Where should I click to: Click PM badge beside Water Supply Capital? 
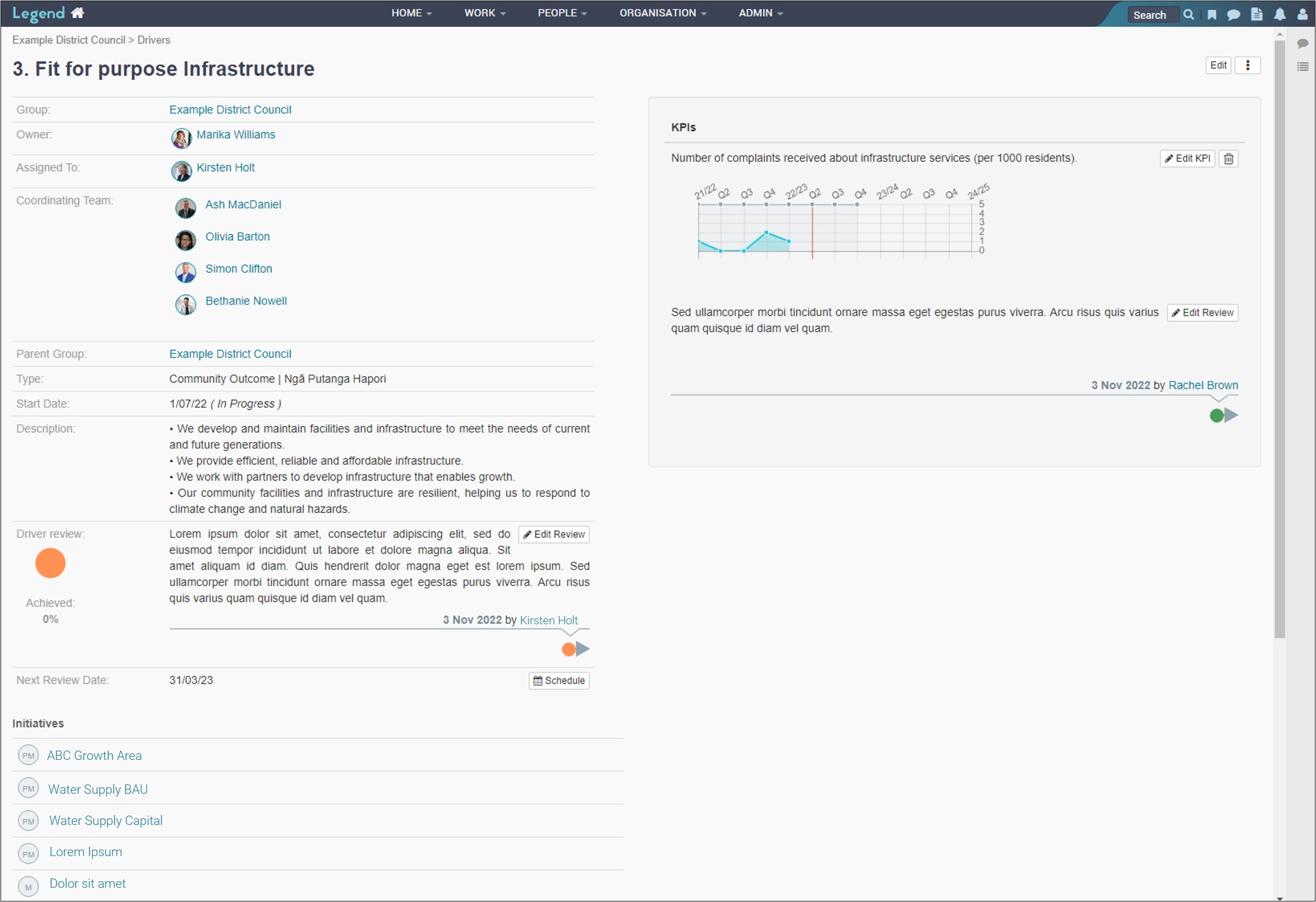pos(28,821)
